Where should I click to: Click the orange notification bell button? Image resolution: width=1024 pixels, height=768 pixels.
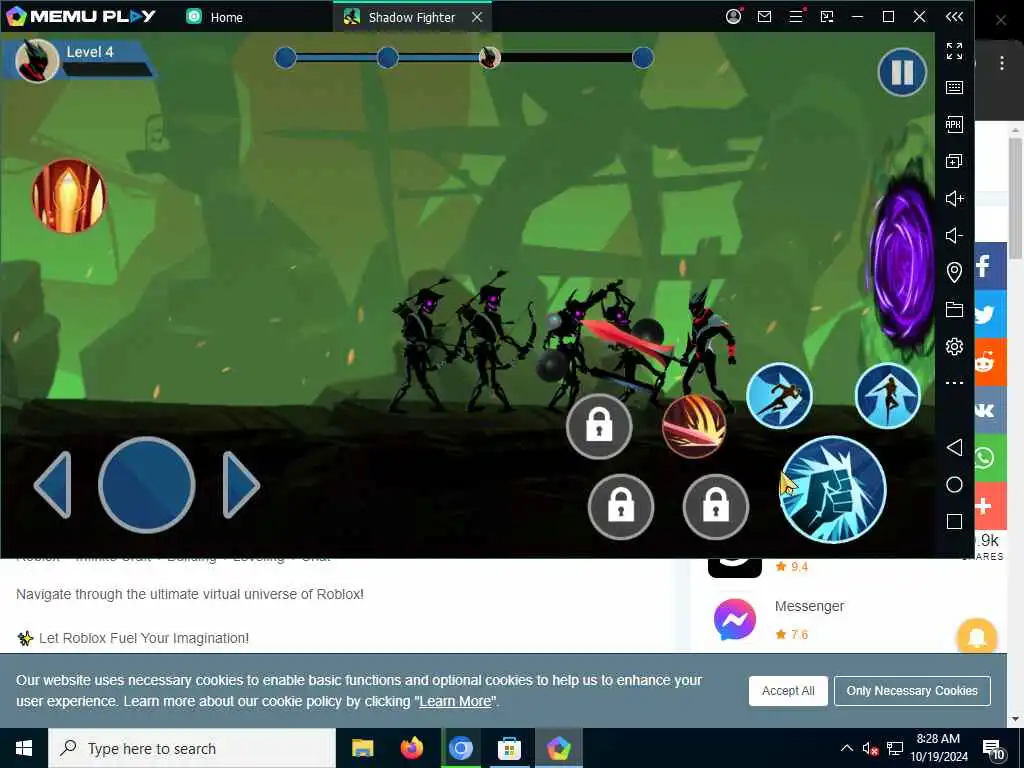pos(977,636)
